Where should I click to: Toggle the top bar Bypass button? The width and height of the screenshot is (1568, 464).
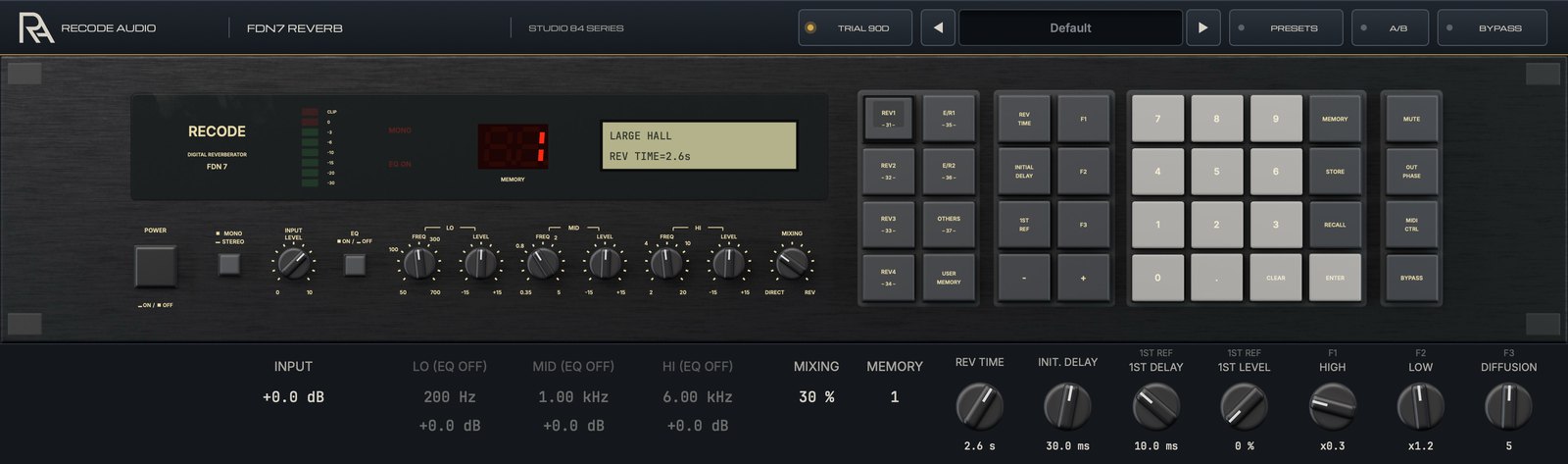coord(1492,27)
